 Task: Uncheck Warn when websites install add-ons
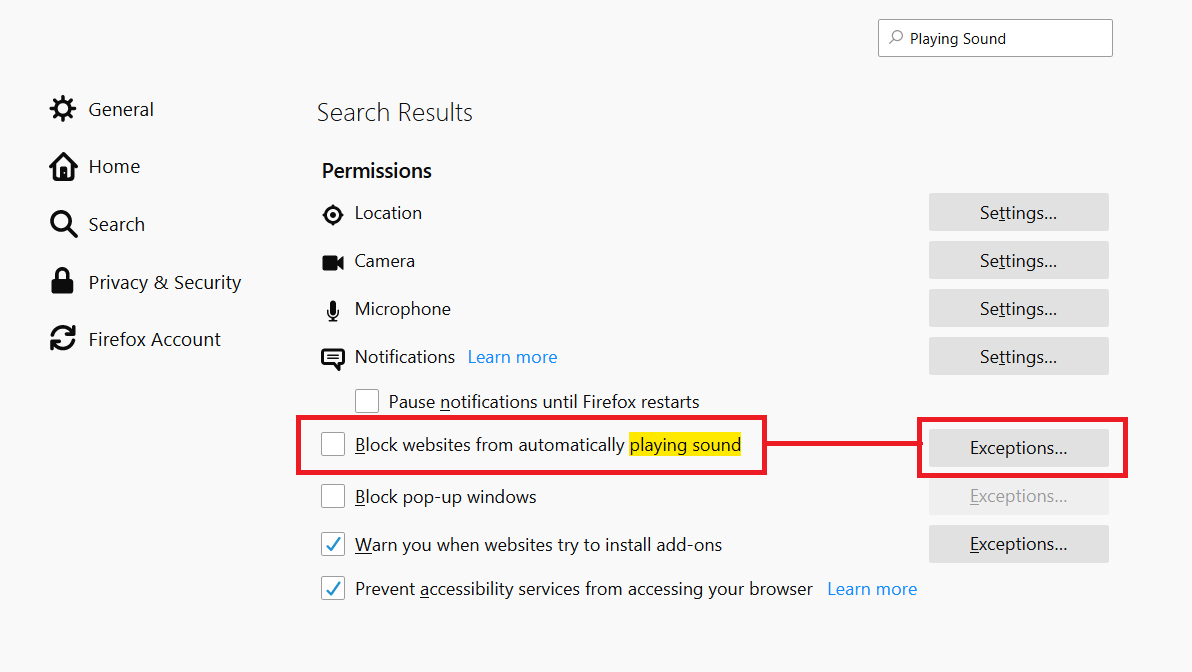tap(333, 545)
